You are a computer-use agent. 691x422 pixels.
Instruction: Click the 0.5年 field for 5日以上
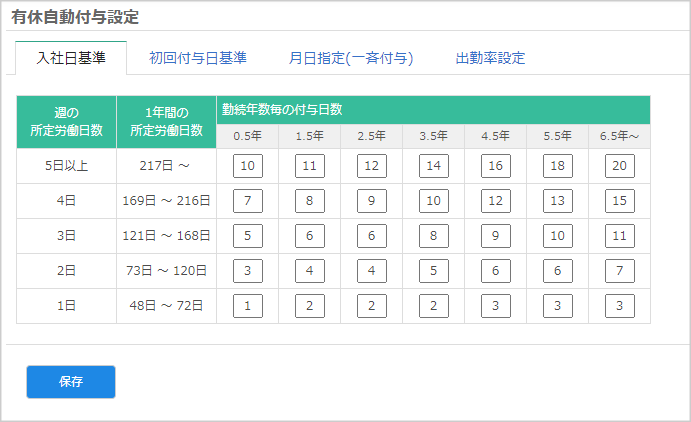coord(248,166)
